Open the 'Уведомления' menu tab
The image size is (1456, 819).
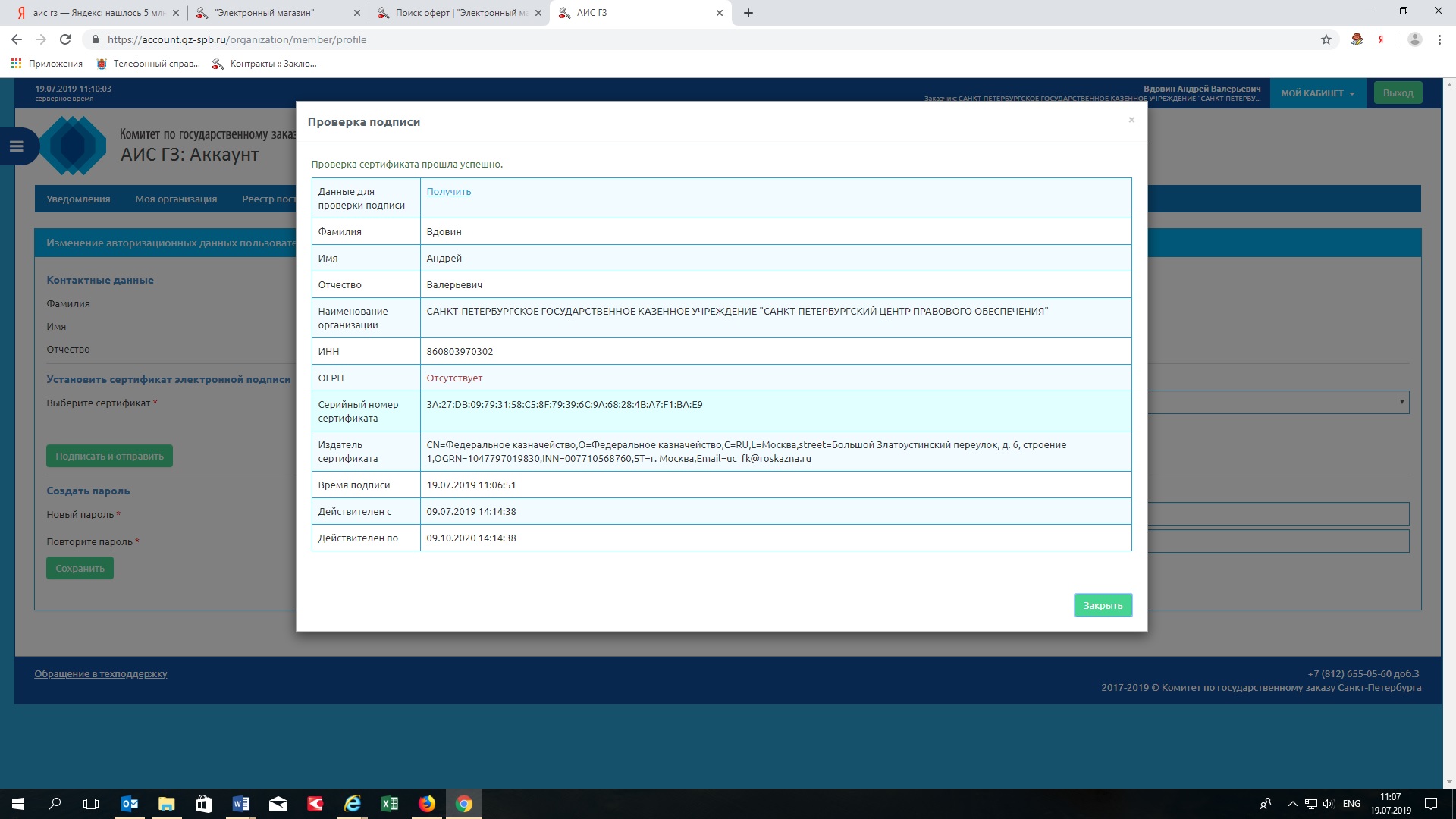(x=78, y=199)
